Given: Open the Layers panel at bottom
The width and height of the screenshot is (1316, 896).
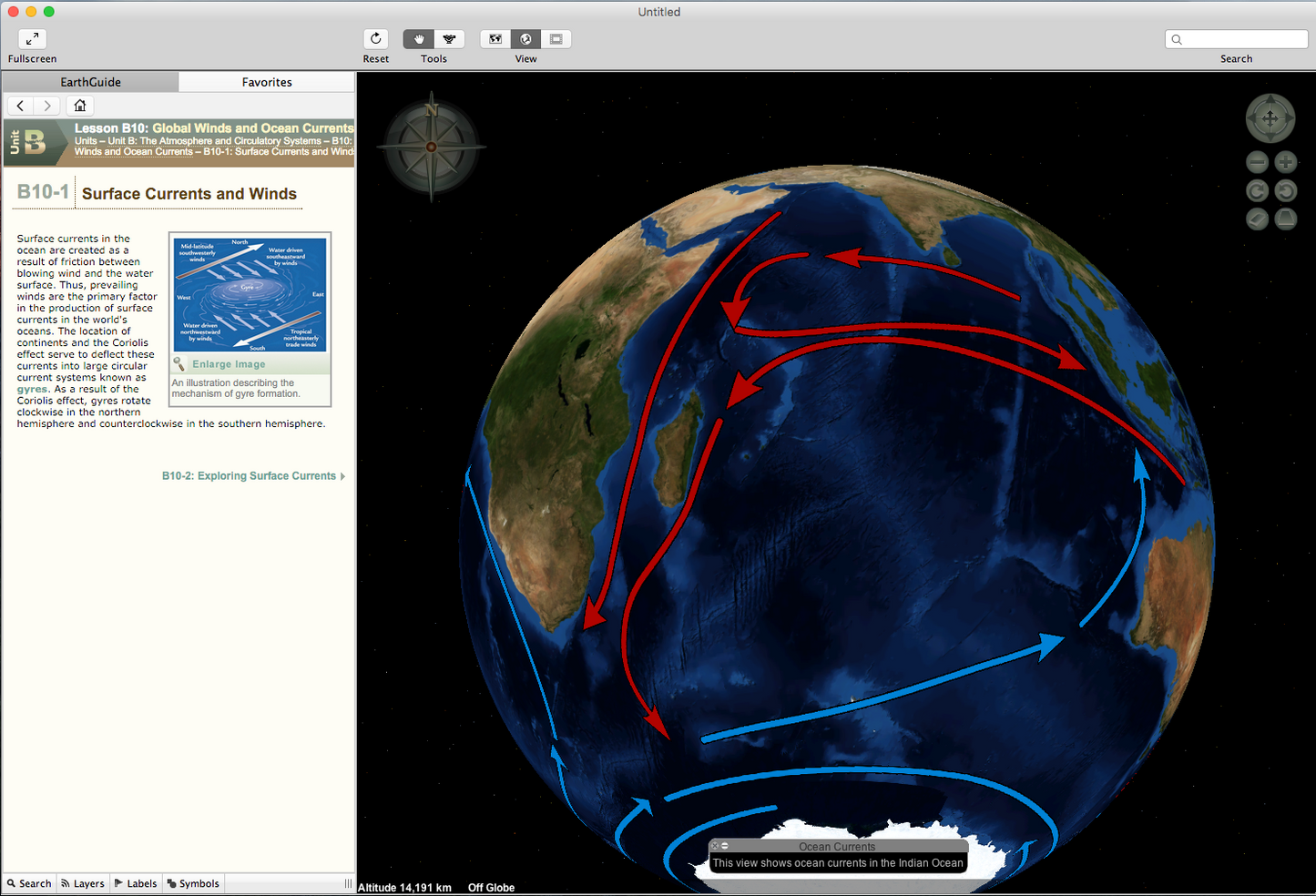Looking at the screenshot, I should click(83, 883).
